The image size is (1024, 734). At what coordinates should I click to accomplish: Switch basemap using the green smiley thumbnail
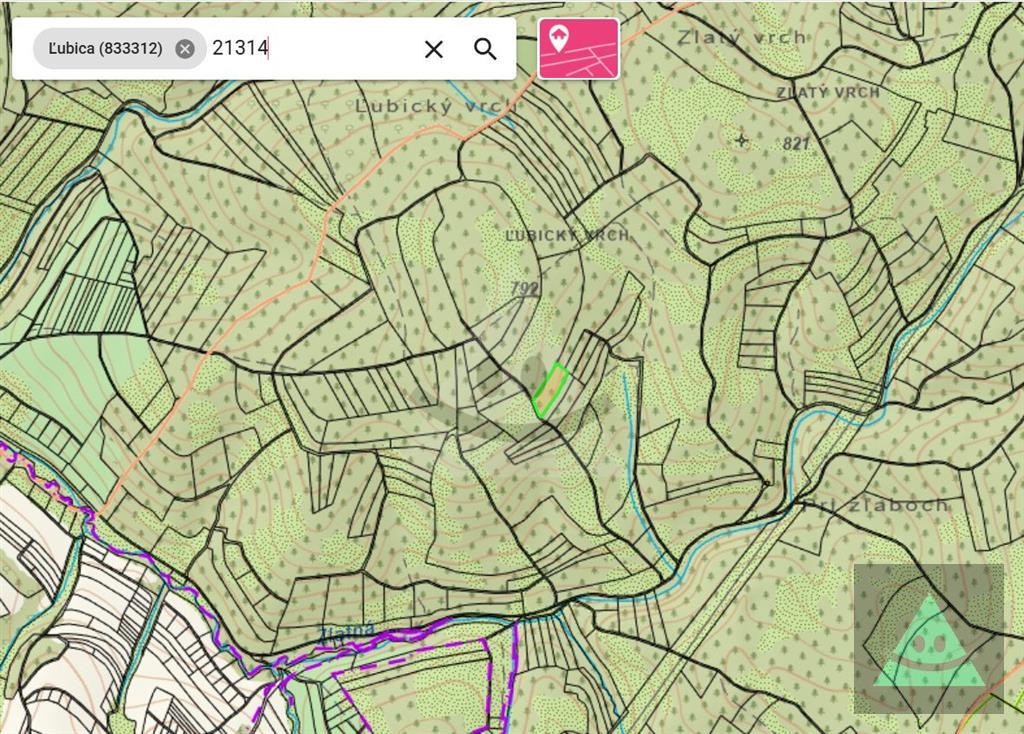click(928, 639)
